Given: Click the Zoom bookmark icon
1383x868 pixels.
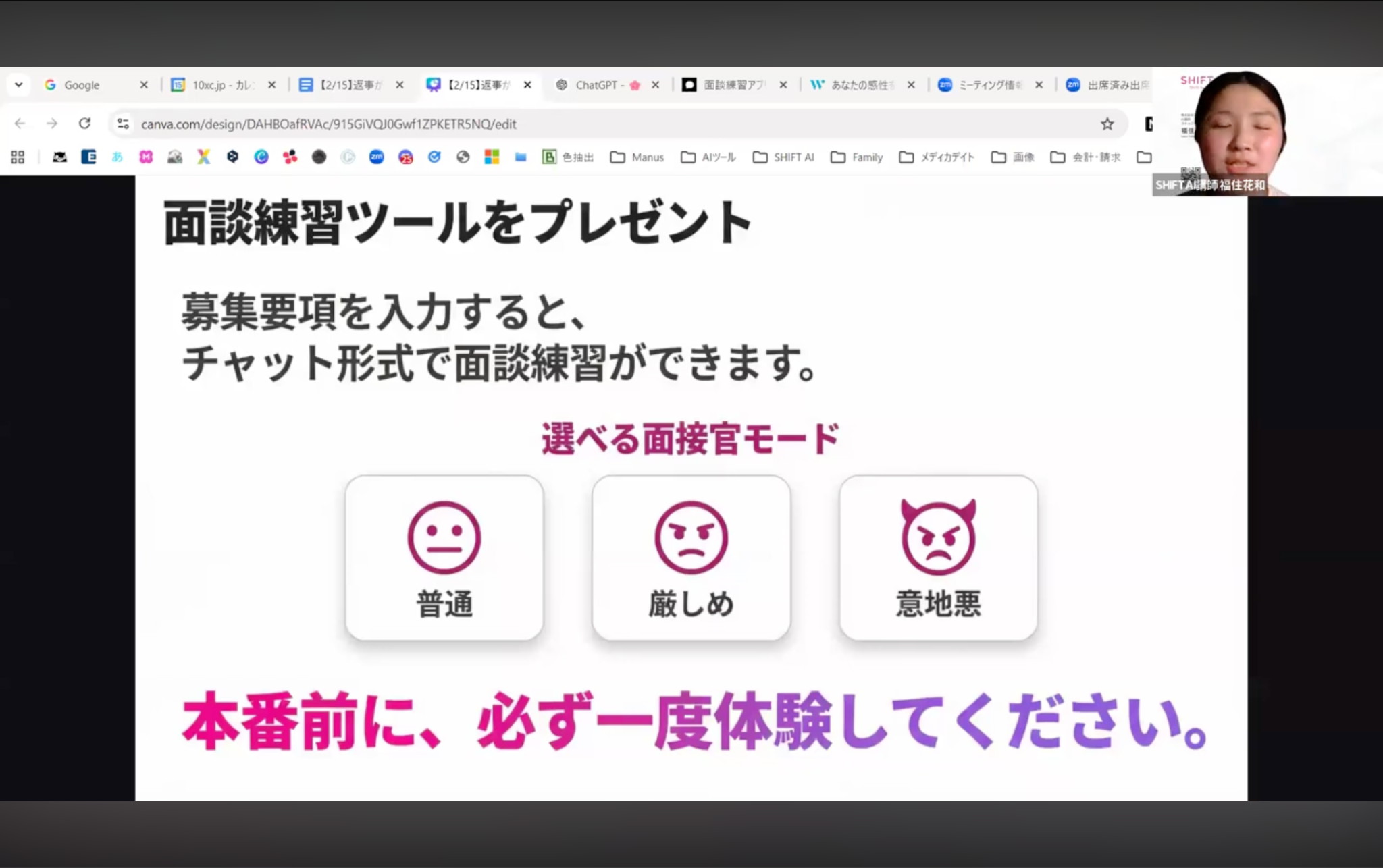Looking at the screenshot, I should pyautogui.click(x=376, y=157).
